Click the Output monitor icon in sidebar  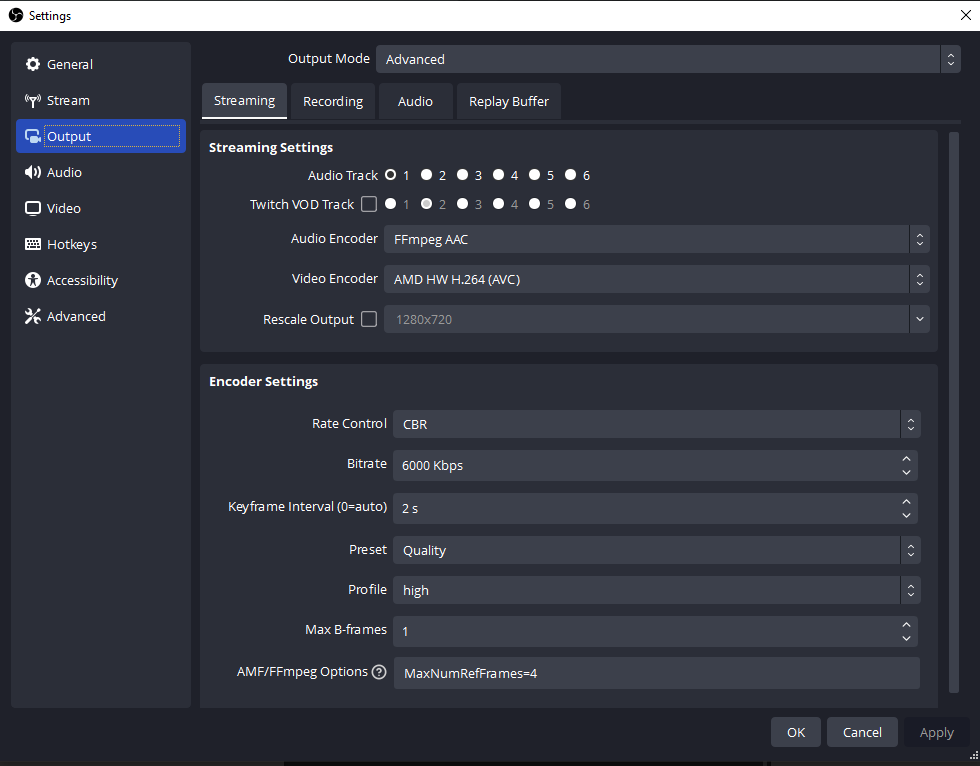tap(32, 136)
